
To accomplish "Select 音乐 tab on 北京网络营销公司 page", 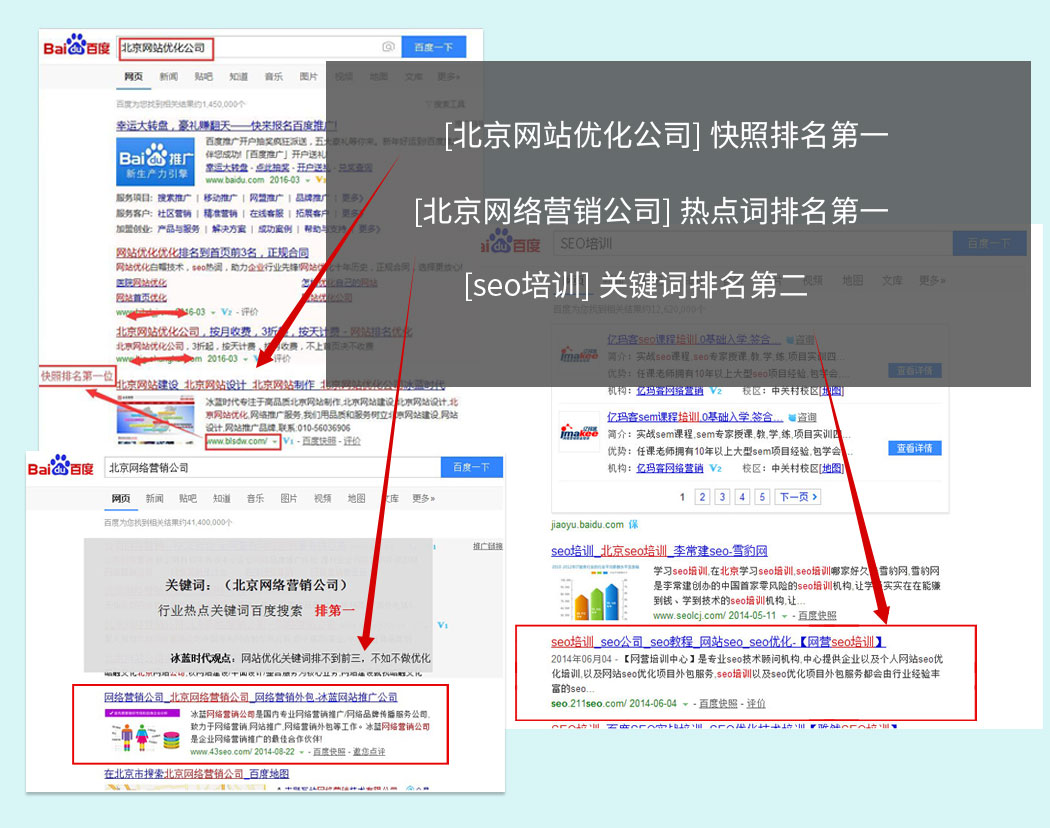I will pos(255,498).
